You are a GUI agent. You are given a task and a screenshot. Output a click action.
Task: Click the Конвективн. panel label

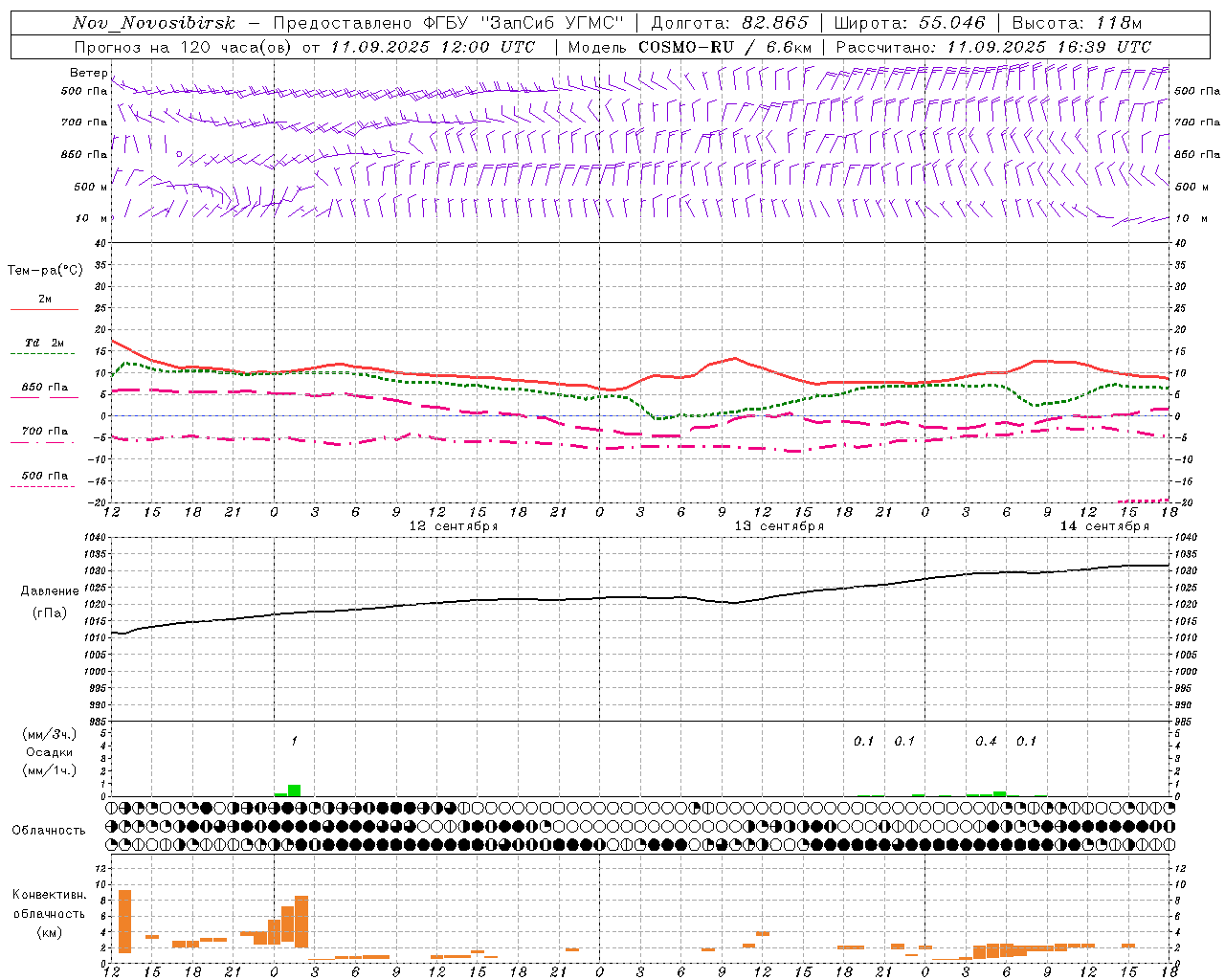point(49,895)
